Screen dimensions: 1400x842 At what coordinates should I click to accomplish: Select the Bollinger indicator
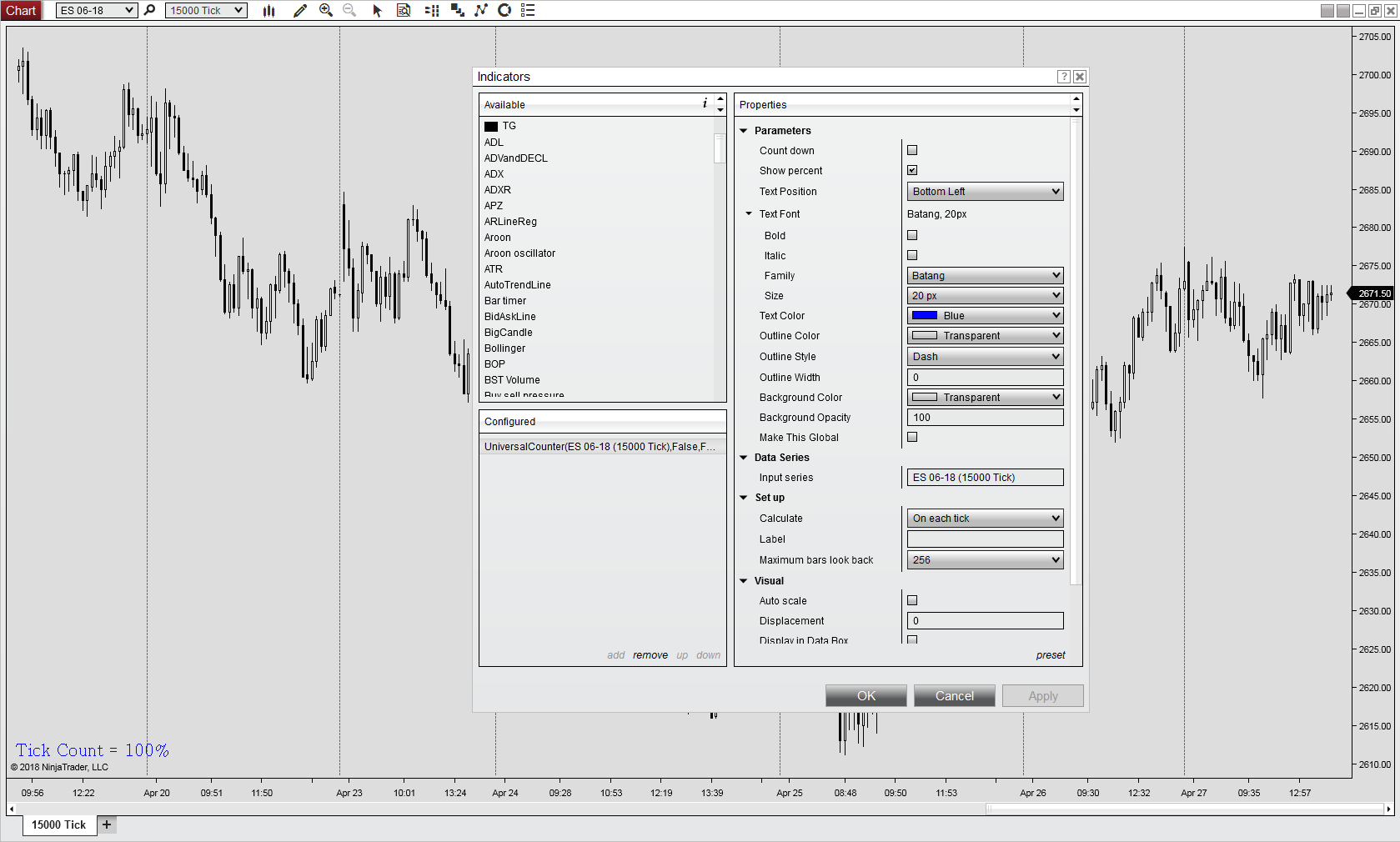tap(505, 348)
